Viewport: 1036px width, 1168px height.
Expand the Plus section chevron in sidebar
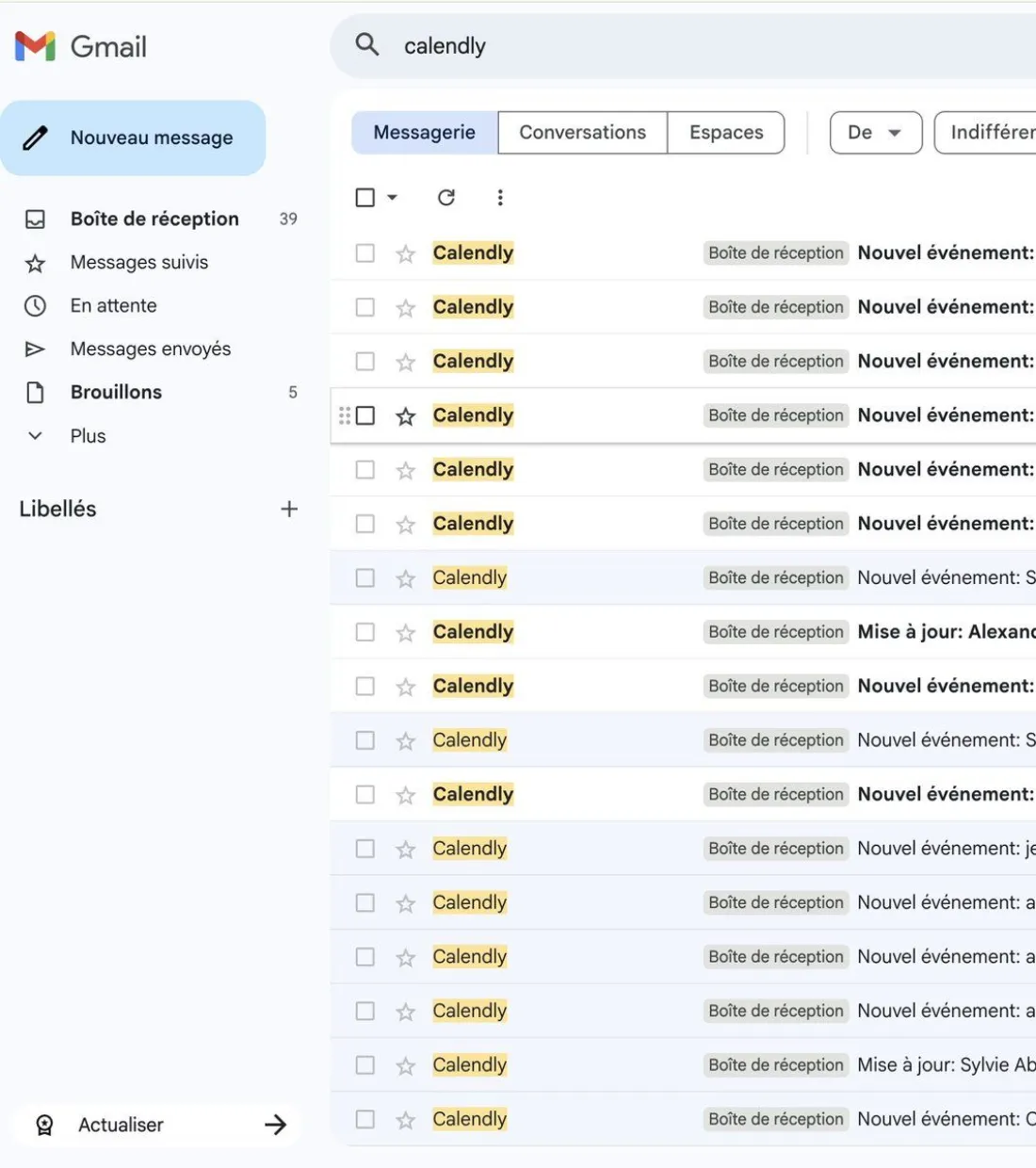[35, 436]
